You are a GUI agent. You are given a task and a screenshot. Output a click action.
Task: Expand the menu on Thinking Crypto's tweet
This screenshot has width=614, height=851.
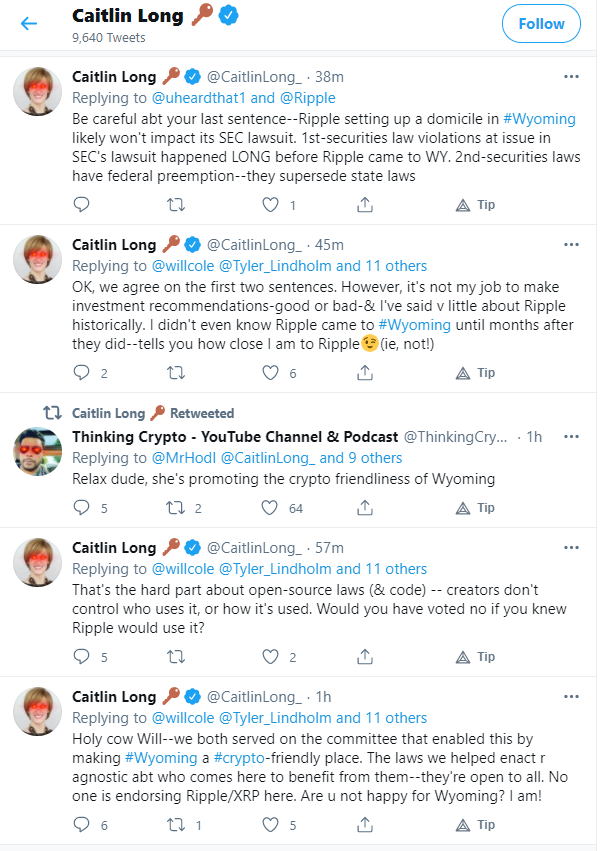pyautogui.click(x=571, y=437)
